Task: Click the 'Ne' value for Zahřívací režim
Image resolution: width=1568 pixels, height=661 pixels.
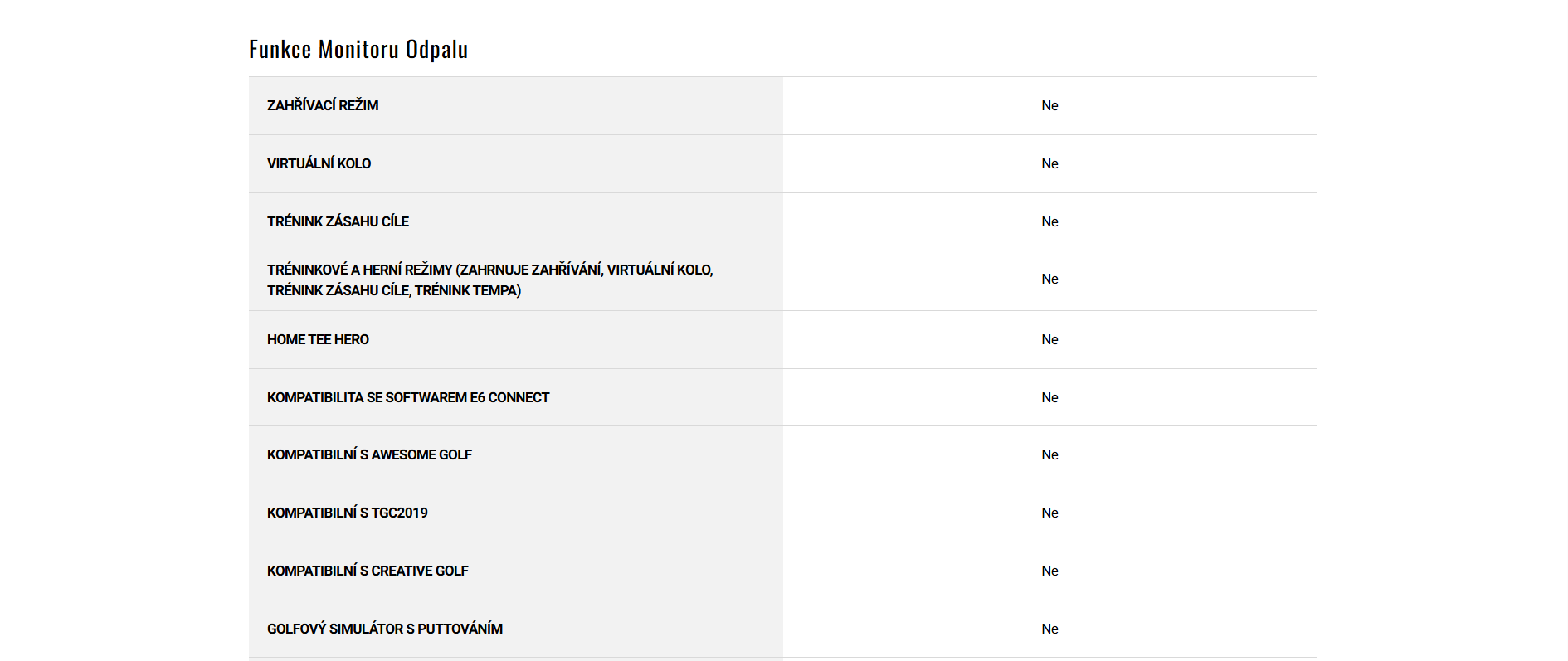Action: point(1049,106)
